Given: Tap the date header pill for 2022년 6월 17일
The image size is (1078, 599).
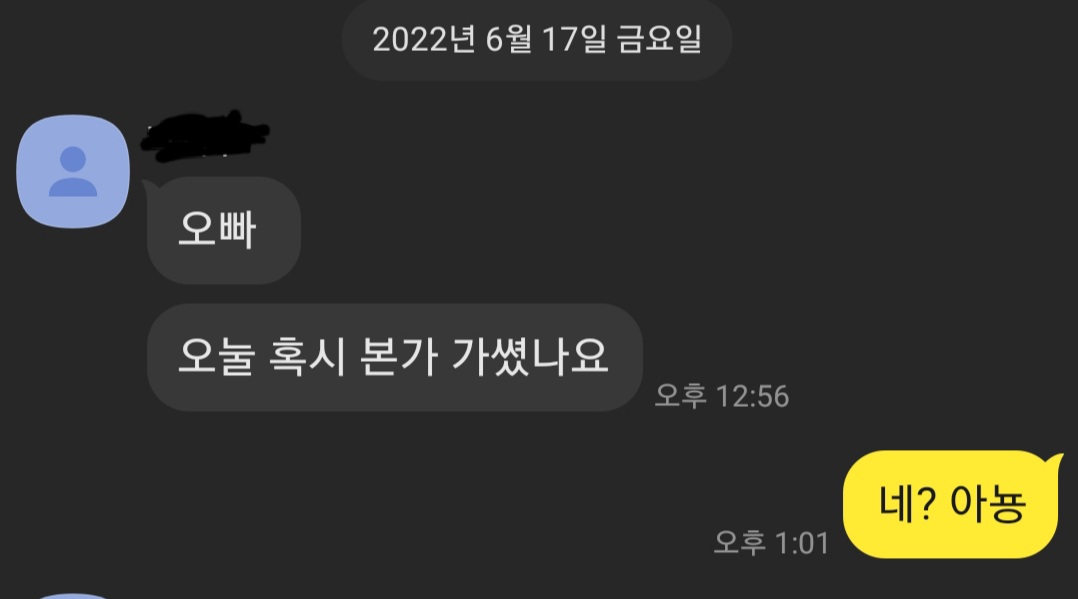Looking at the screenshot, I should pyautogui.click(x=537, y=40).
